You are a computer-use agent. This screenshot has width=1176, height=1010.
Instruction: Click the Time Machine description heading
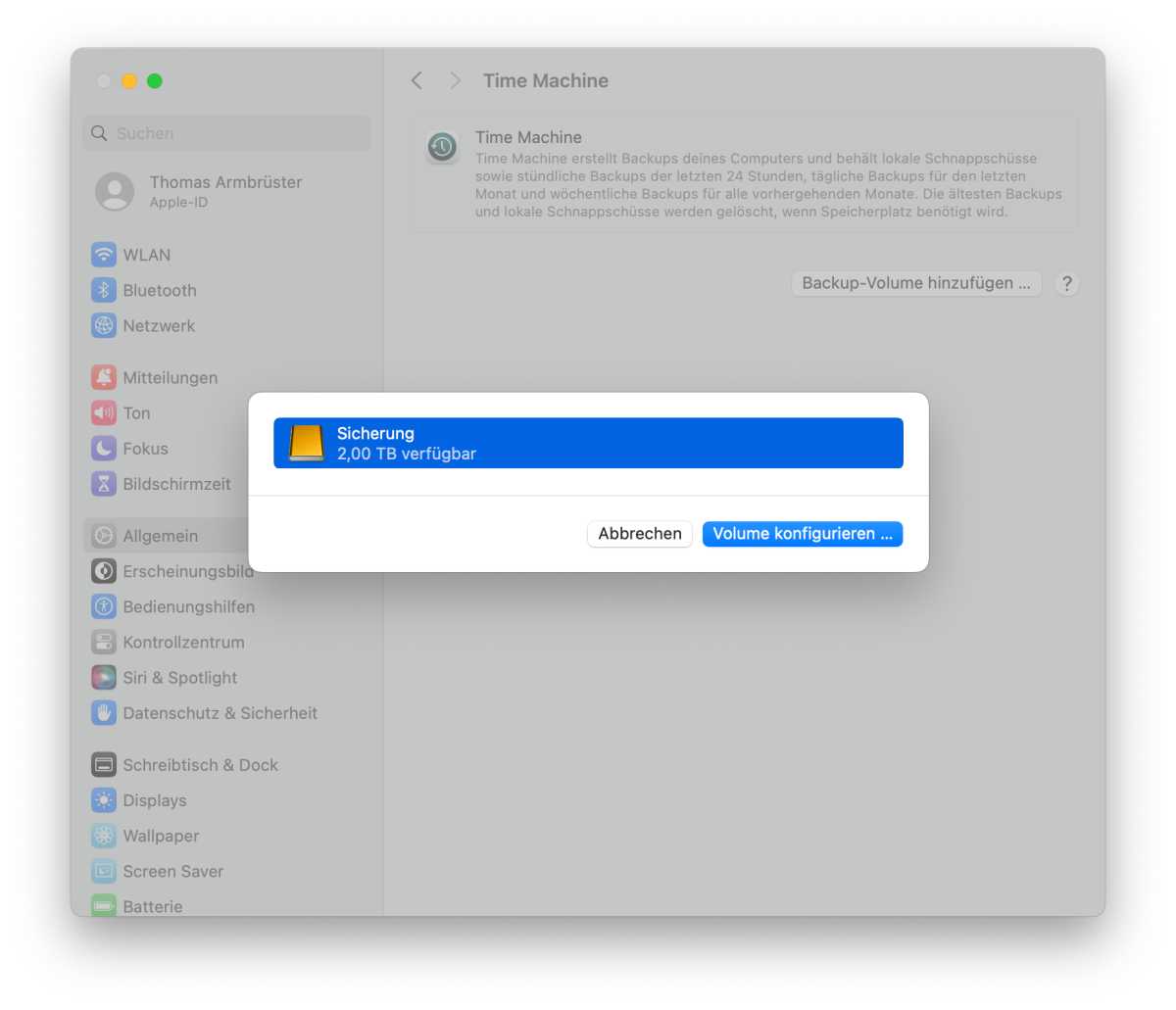(x=528, y=137)
